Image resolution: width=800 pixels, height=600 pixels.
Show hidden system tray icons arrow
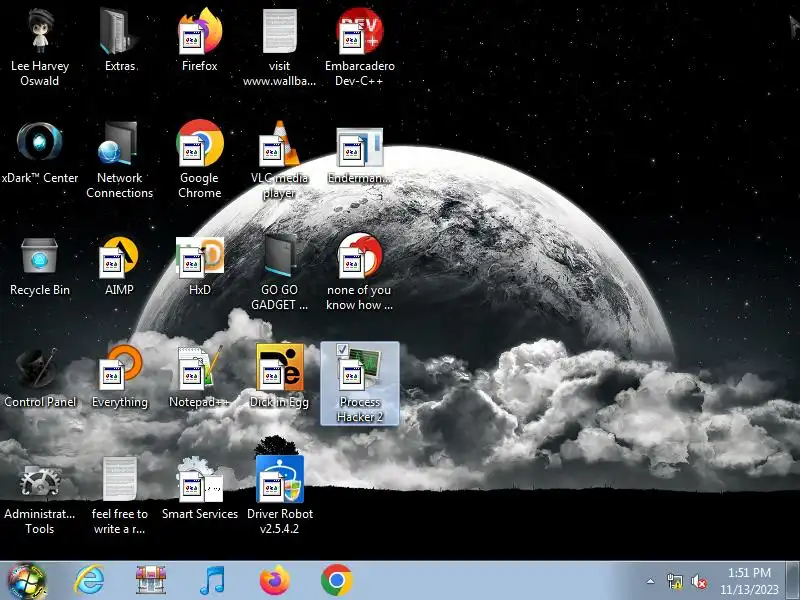[651, 581]
